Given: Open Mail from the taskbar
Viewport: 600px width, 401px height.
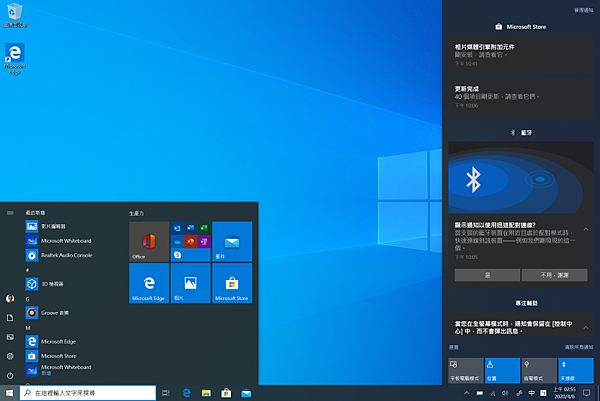Looking at the screenshot, I should 246,393.
